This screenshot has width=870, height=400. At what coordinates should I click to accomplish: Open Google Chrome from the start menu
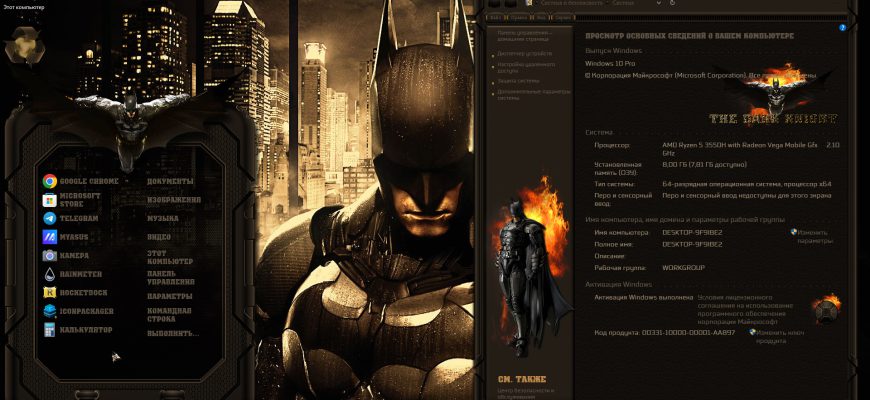coord(80,181)
